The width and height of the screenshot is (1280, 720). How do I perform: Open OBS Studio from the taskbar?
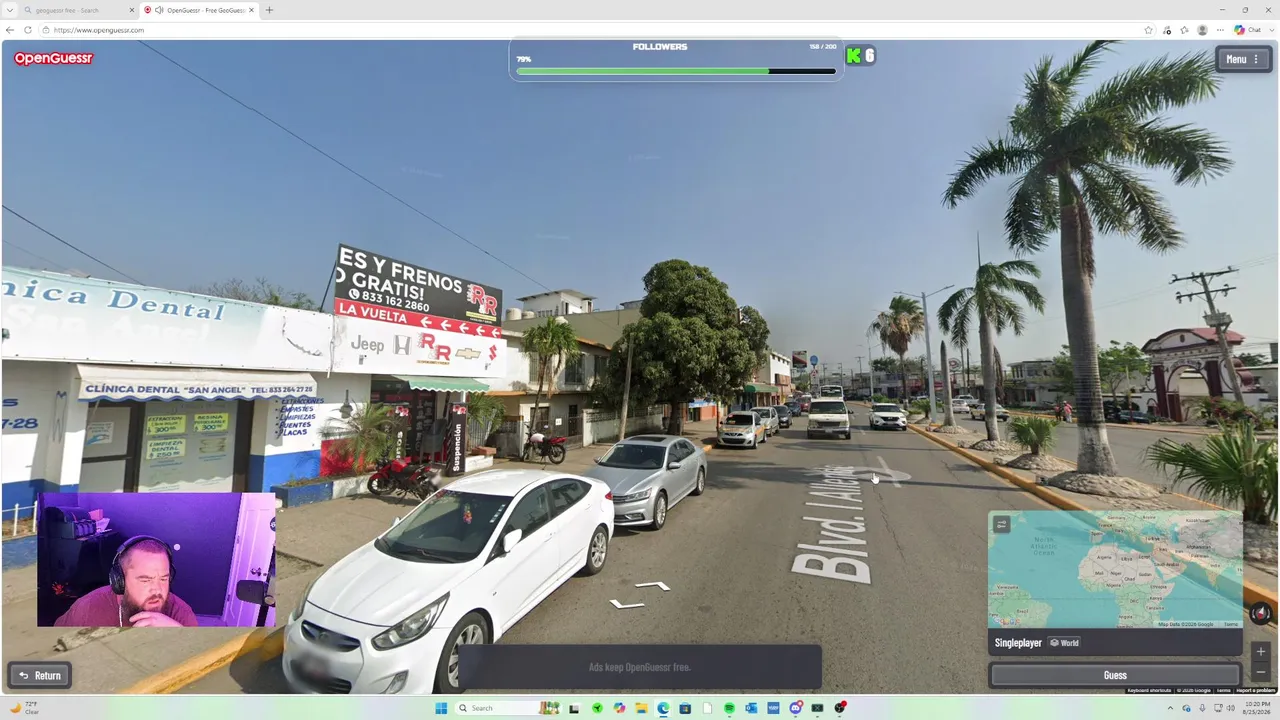pos(840,708)
